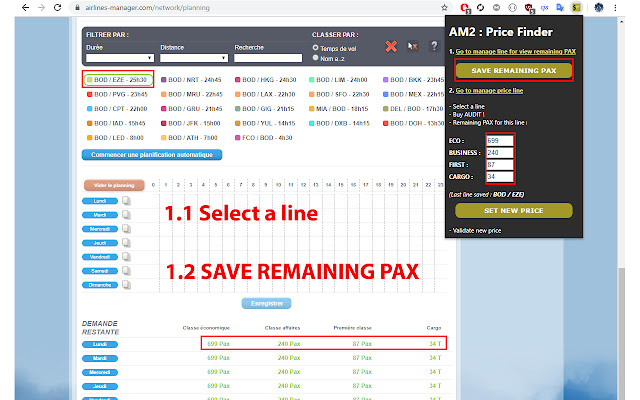The image size is (640, 400).
Task: Copy the Dimanche planning row icon
Action: click(x=127, y=284)
